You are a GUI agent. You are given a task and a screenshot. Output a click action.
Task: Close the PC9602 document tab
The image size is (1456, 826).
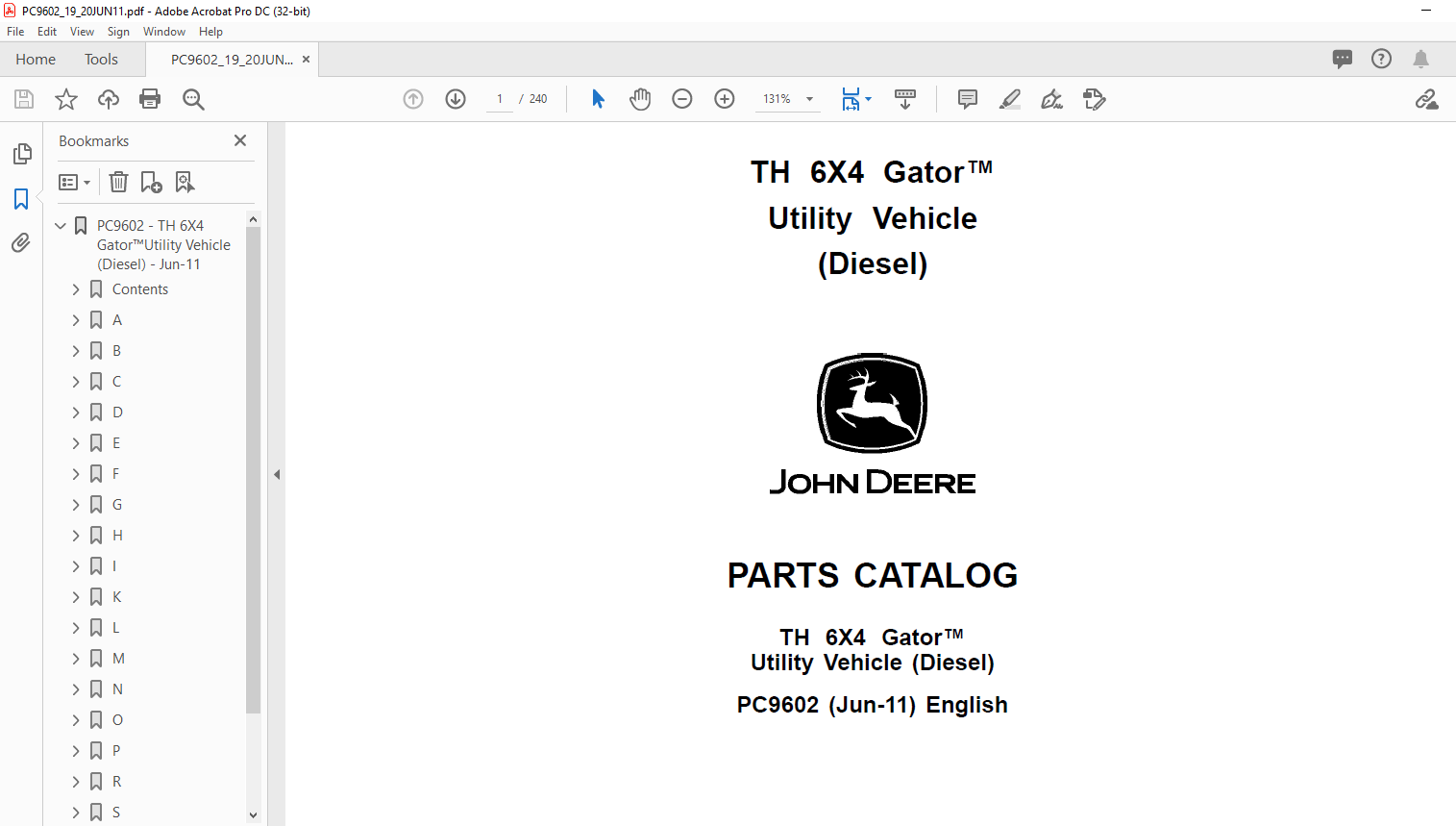[x=306, y=60]
